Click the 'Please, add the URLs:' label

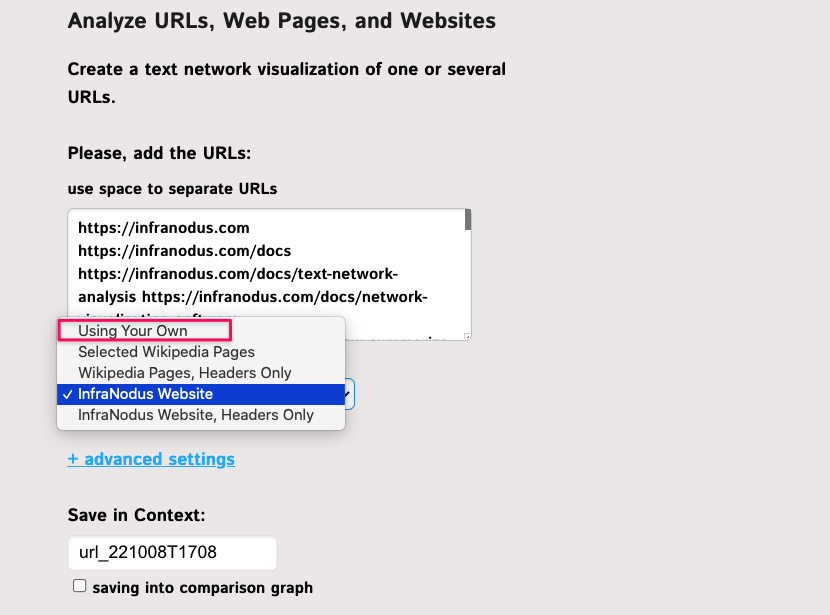159,153
